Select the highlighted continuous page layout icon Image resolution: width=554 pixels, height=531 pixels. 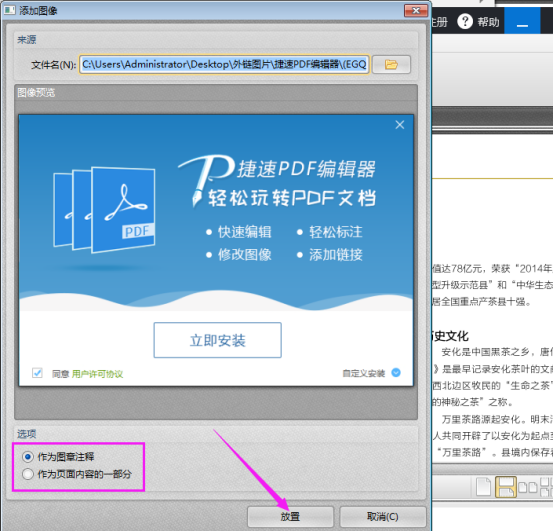(x=506, y=487)
